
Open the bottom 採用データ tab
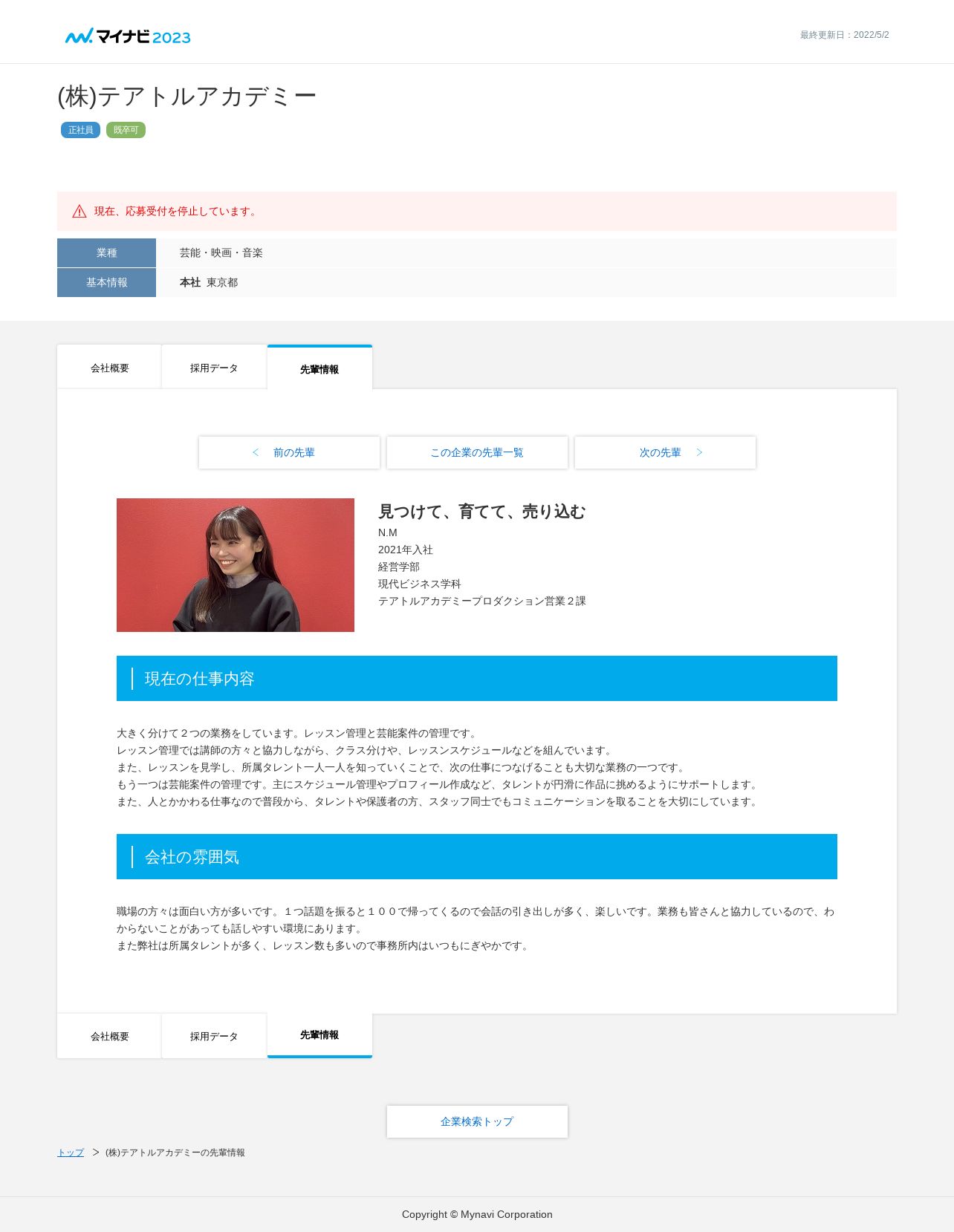coord(214,1036)
